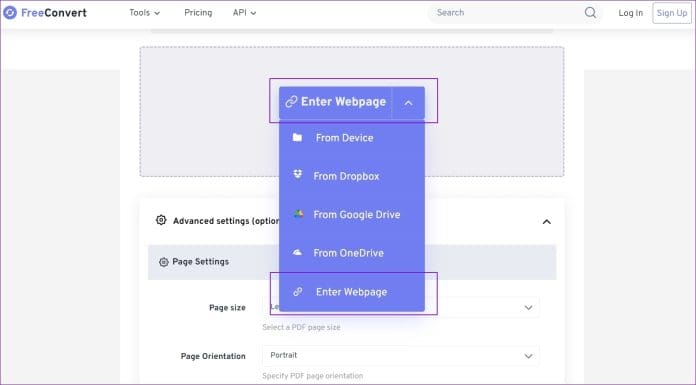Click 'Select a PDF page size' hint

tap(301, 327)
